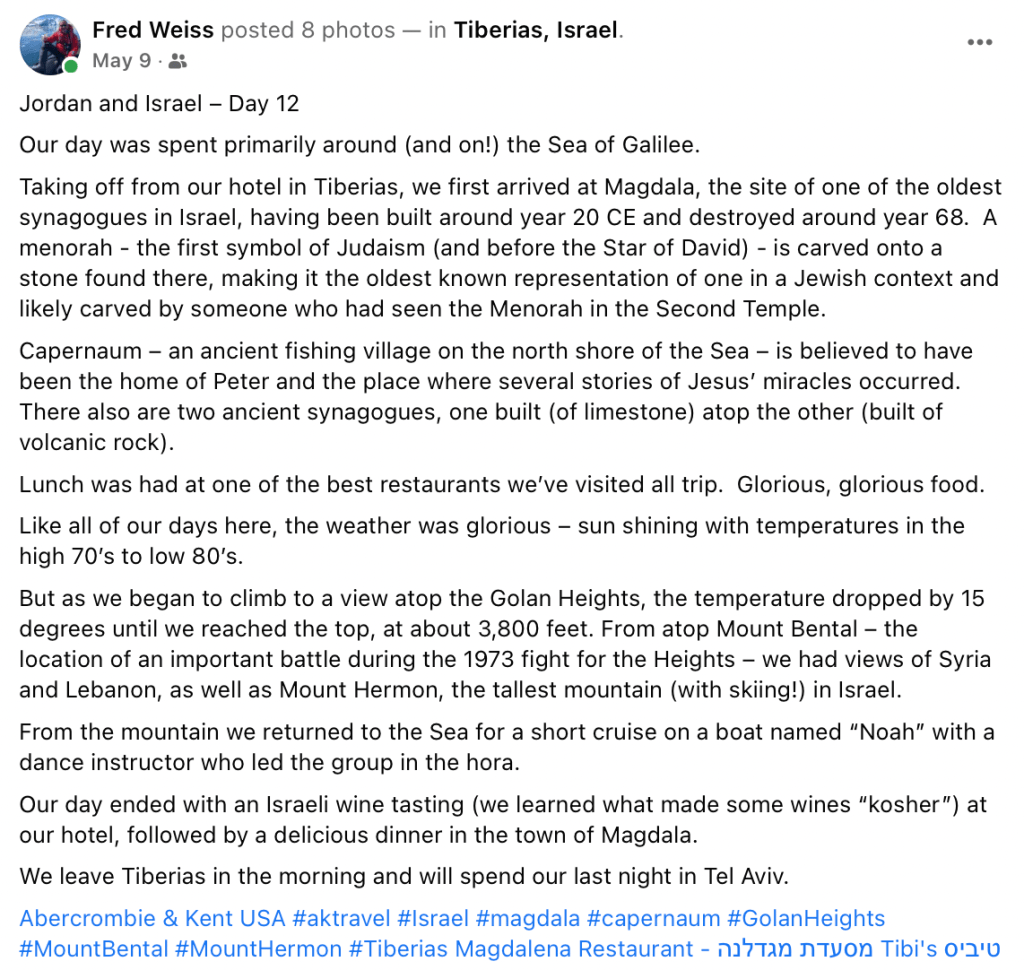1024x970 pixels.
Task: Open the May 9 timestamp link
Action: (121, 61)
